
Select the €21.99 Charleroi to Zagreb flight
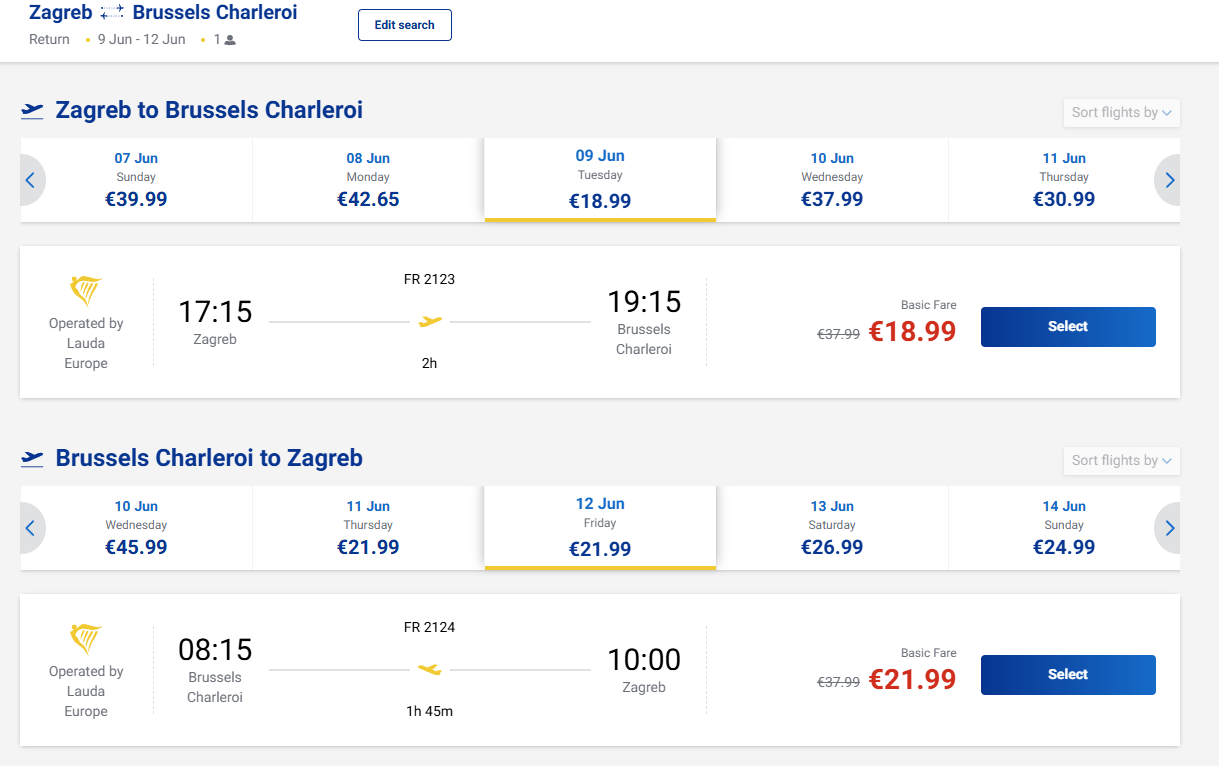(x=1067, y=675)
